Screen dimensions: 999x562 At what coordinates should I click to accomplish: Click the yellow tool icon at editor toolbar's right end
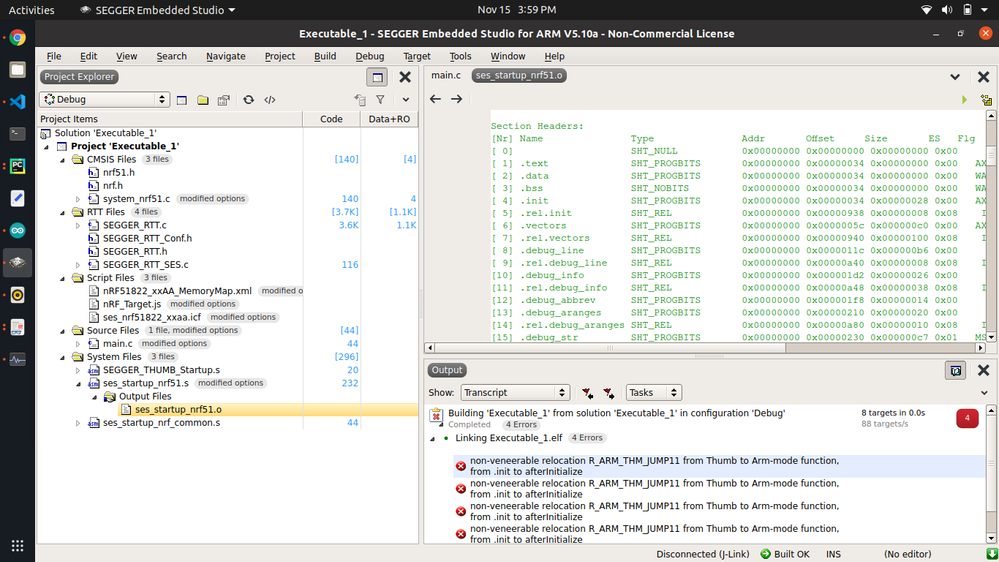tap(986, 100)
